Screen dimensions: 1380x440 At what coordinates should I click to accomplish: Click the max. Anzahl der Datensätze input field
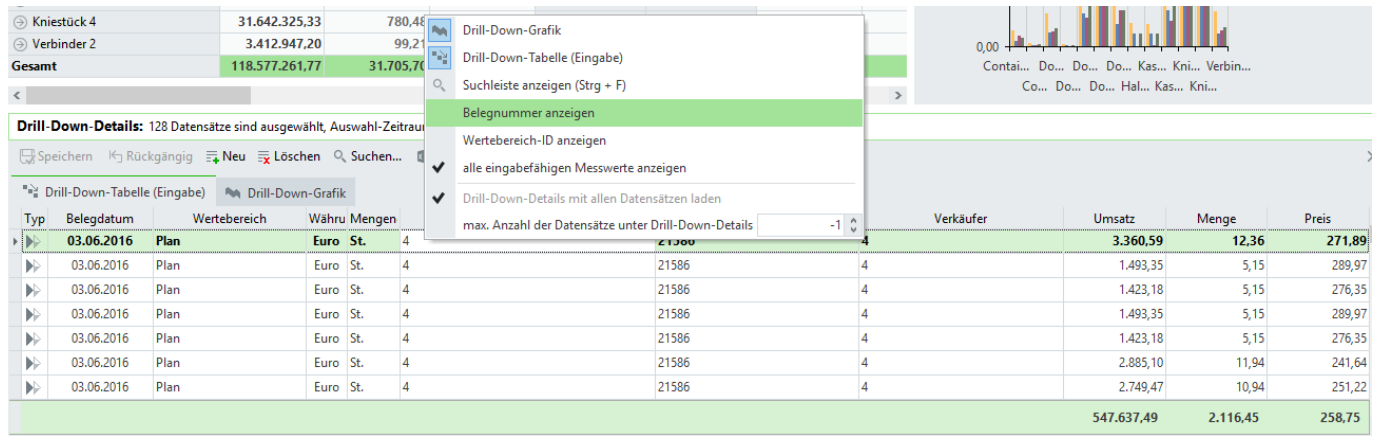[x=800, y=226]
